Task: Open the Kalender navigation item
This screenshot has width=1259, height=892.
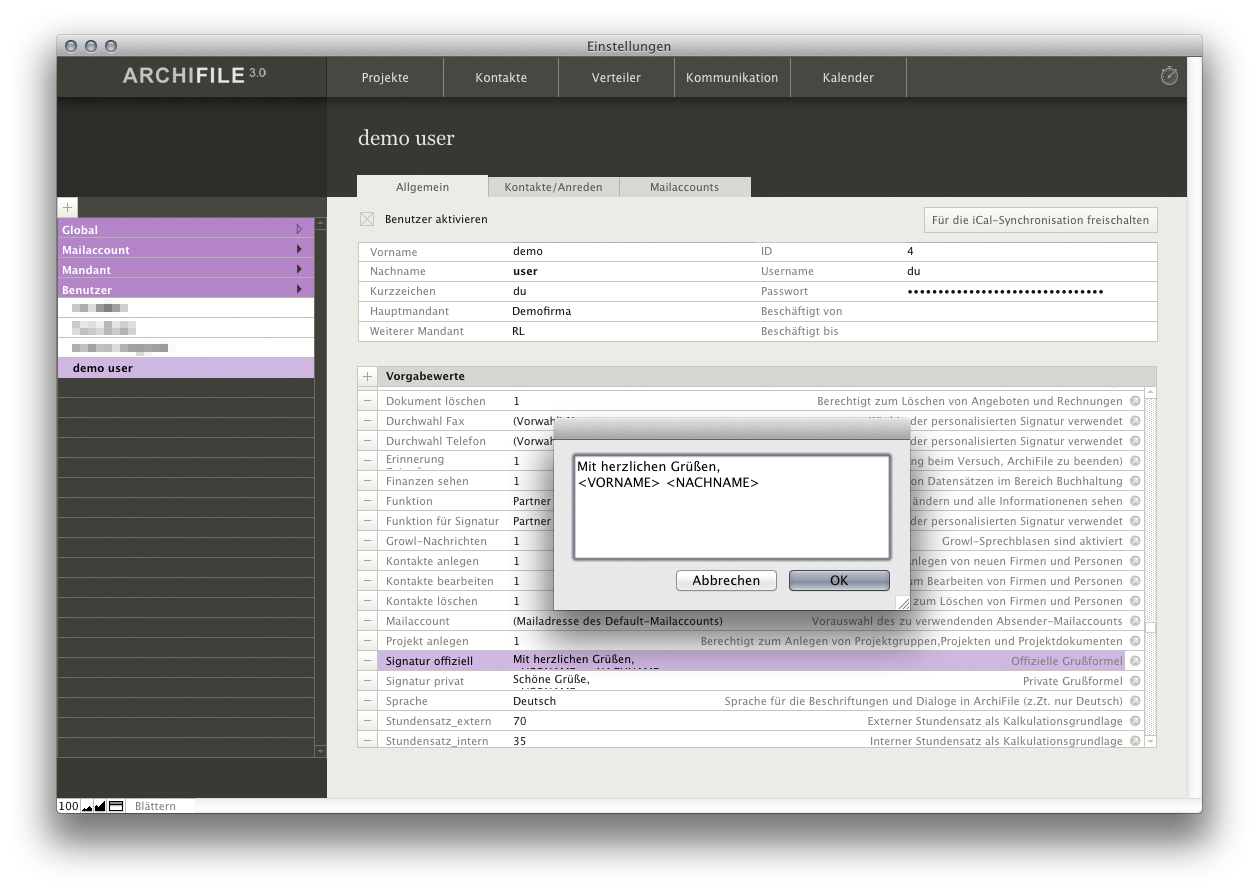Action: coord(848,77)
